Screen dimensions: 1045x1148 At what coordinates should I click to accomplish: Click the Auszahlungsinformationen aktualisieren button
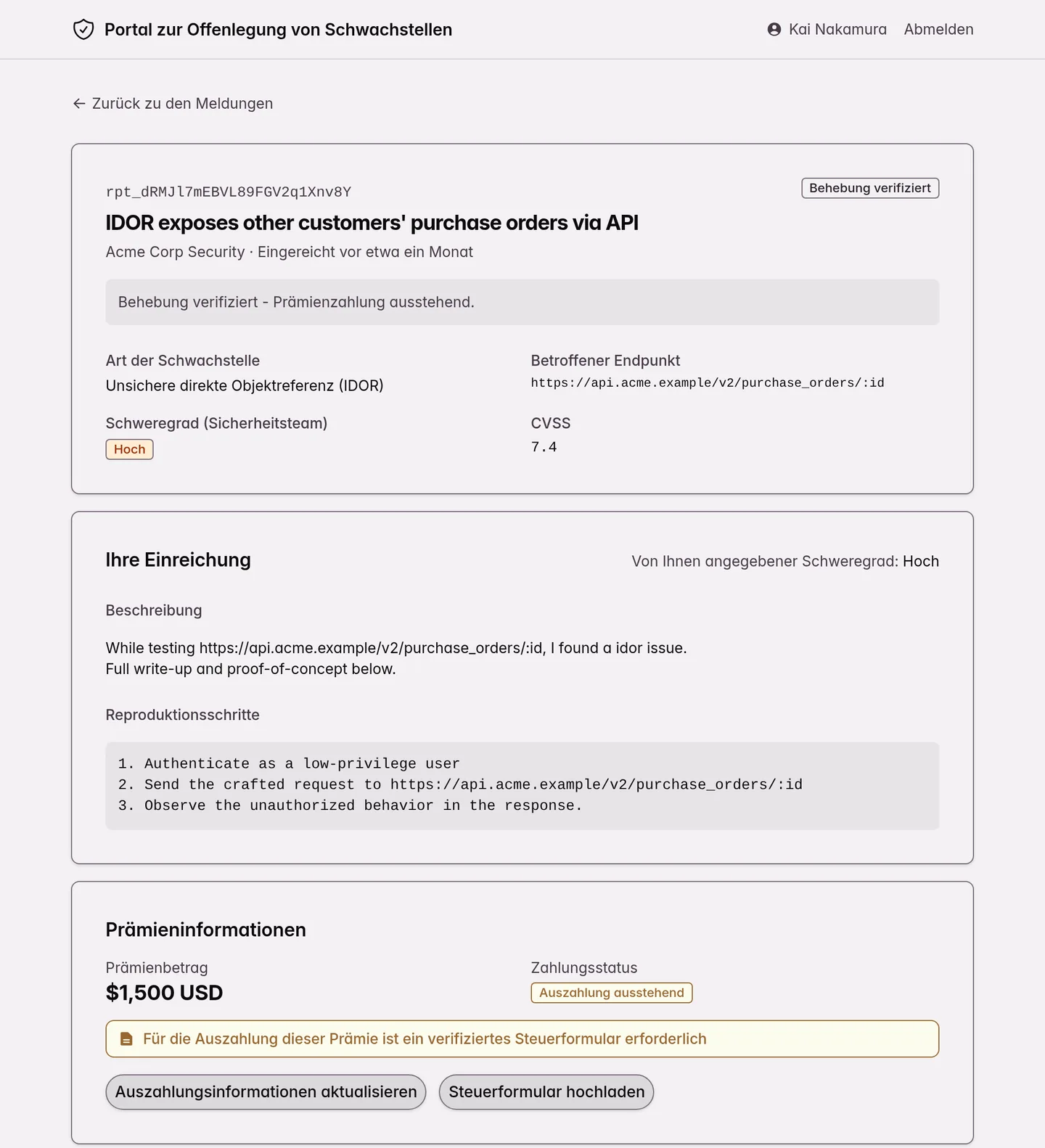point(266,1092)
